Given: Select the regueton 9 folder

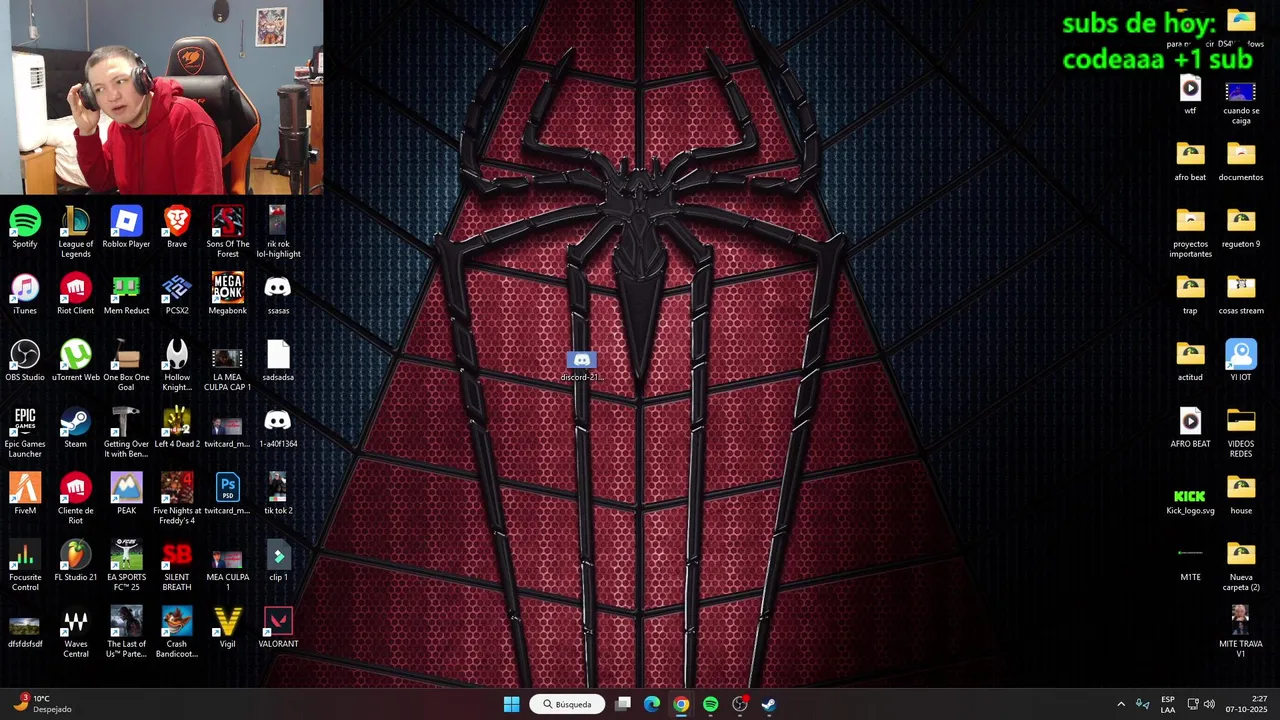Looking at the screenshot, I should pyautogui.click(x=1241, y=227).
